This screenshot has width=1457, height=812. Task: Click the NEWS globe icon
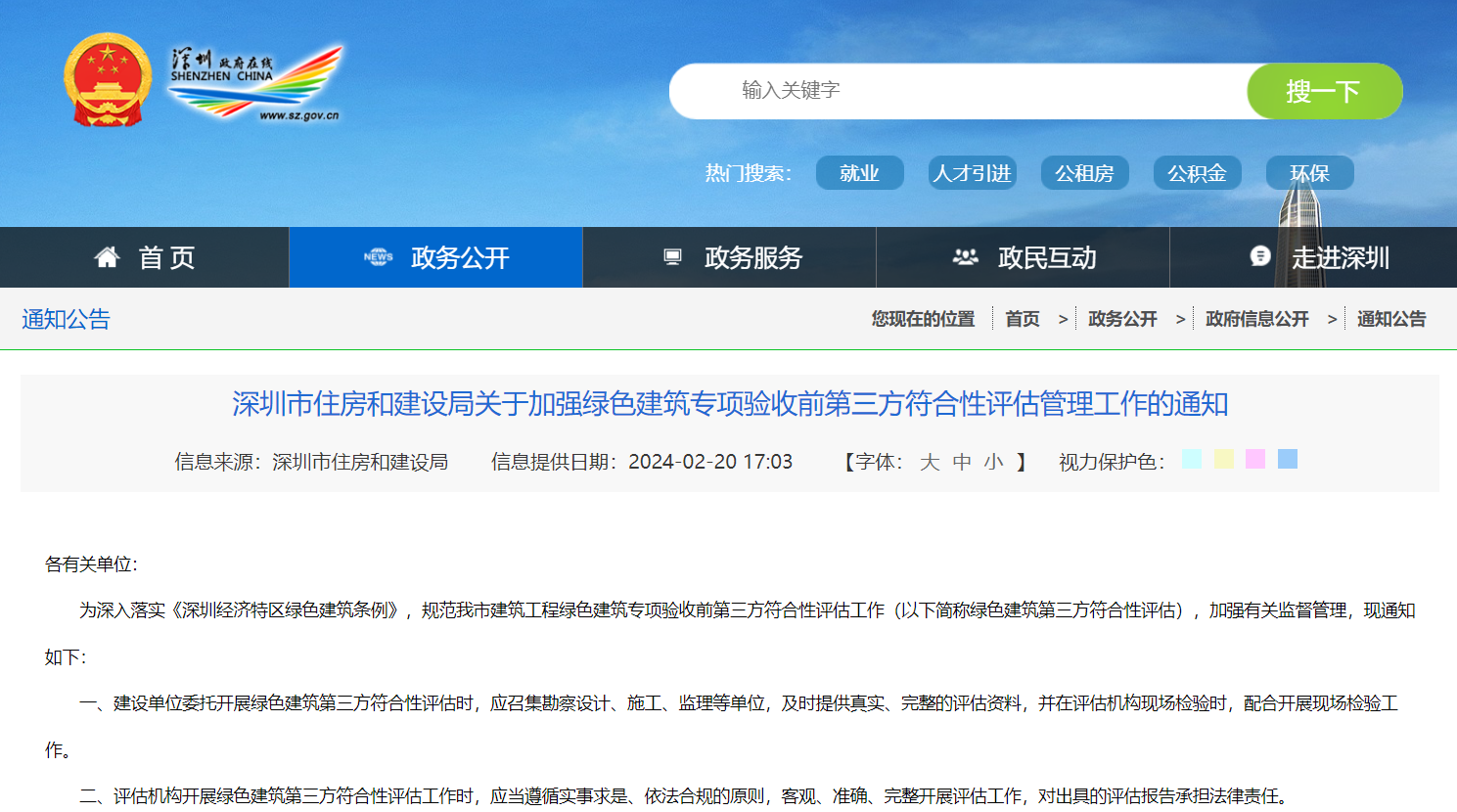(x=378, y=257)
